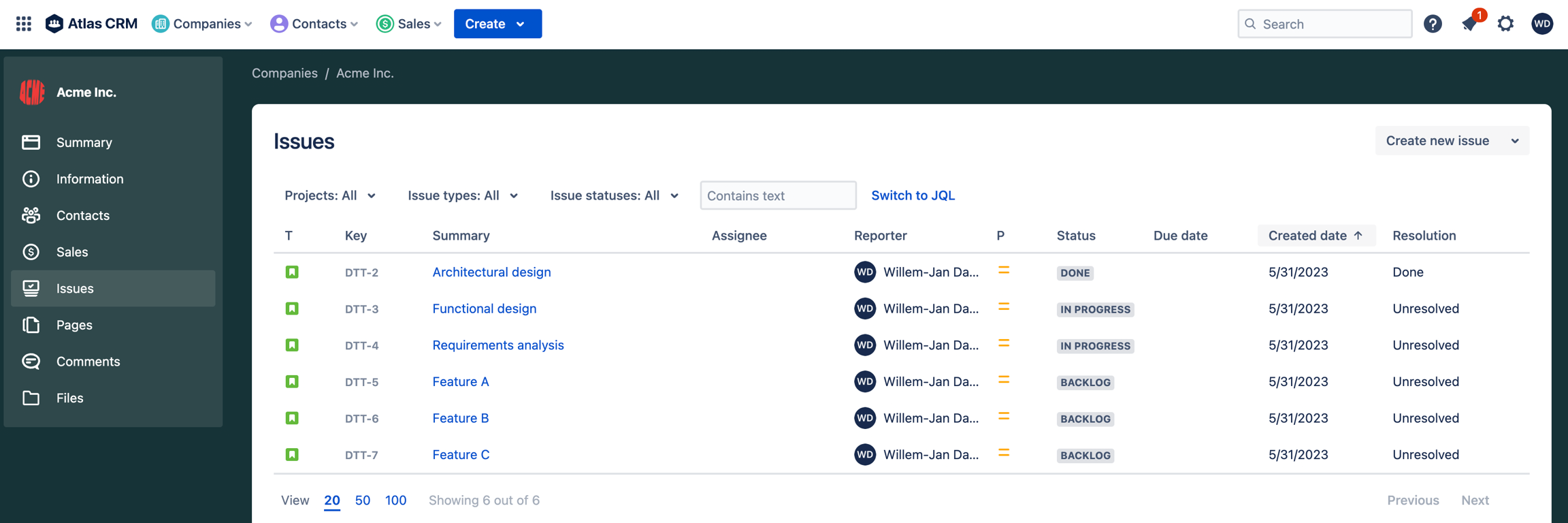Expand the Issue types: All filter

pos(463,195)
